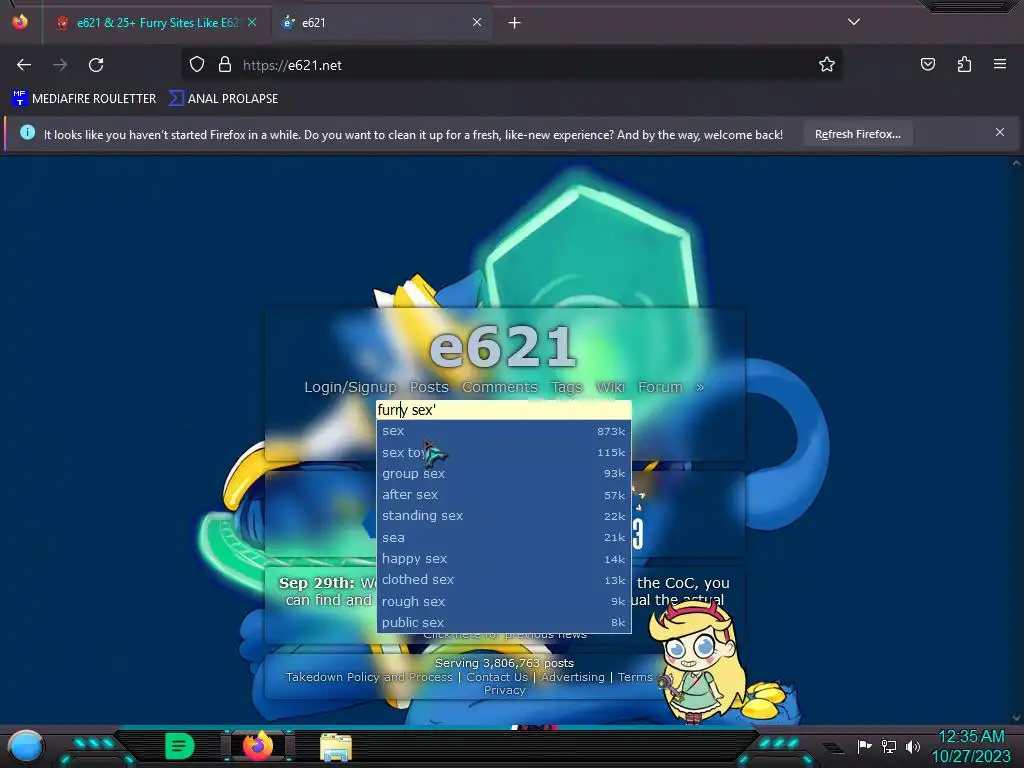1024x768 pixels.
Task: Open the Extensions puzzle icon
Action: (964, 65)
